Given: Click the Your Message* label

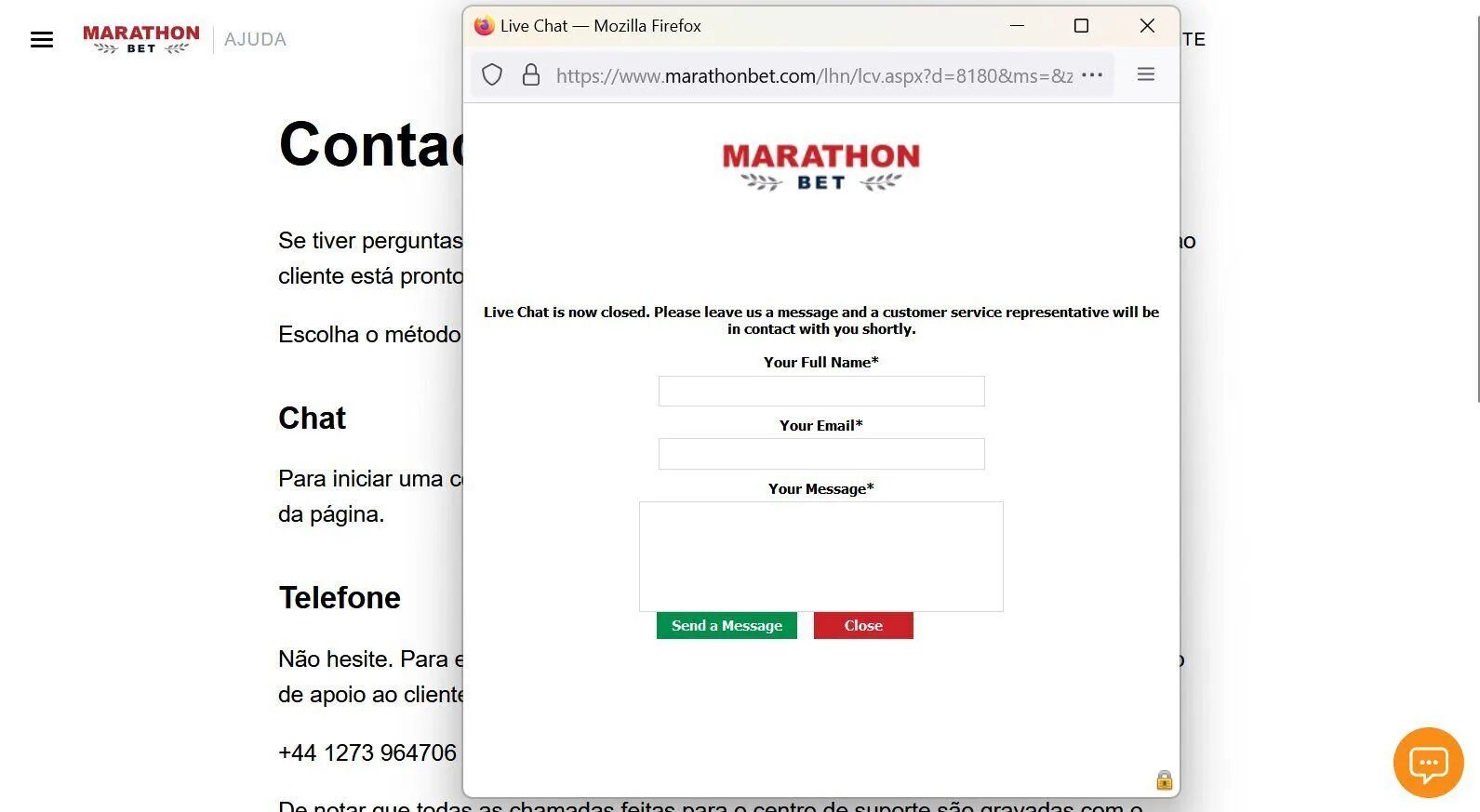Looking at the screenshot, I should pos(821,489).
